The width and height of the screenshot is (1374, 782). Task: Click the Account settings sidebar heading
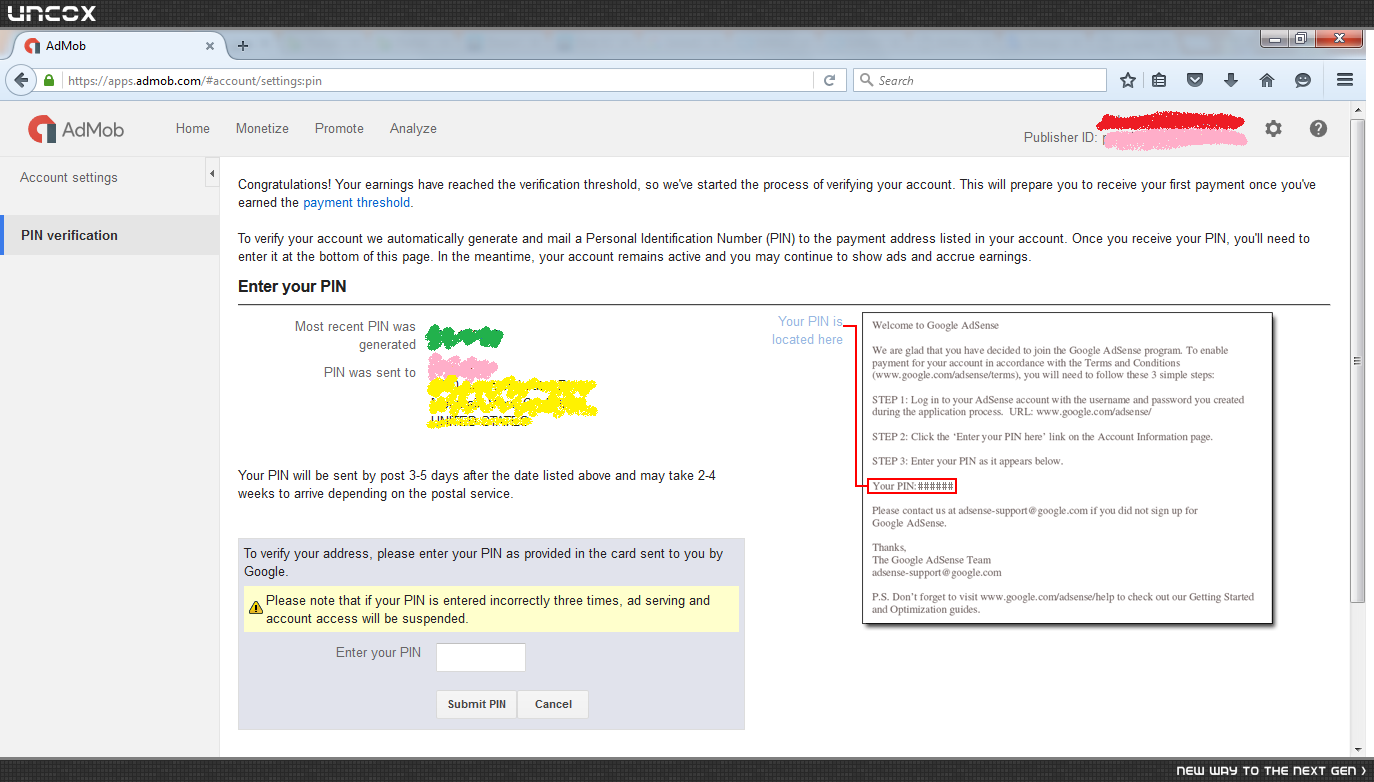click(69, 177)
